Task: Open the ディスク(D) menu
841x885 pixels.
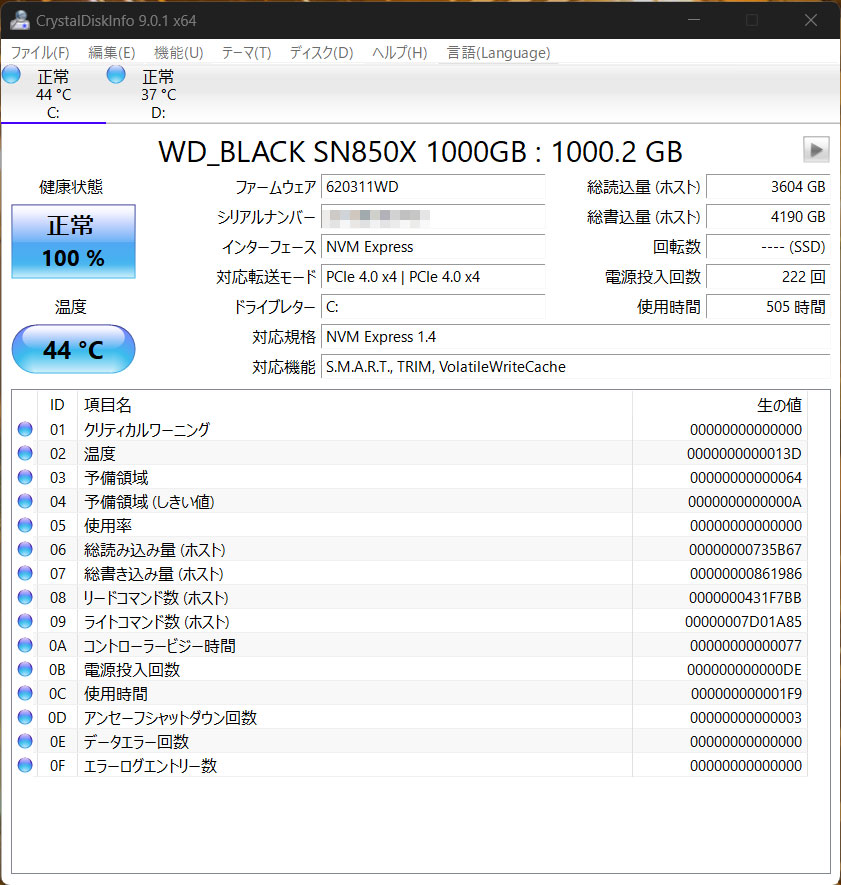Action: [x=321, y=52]
